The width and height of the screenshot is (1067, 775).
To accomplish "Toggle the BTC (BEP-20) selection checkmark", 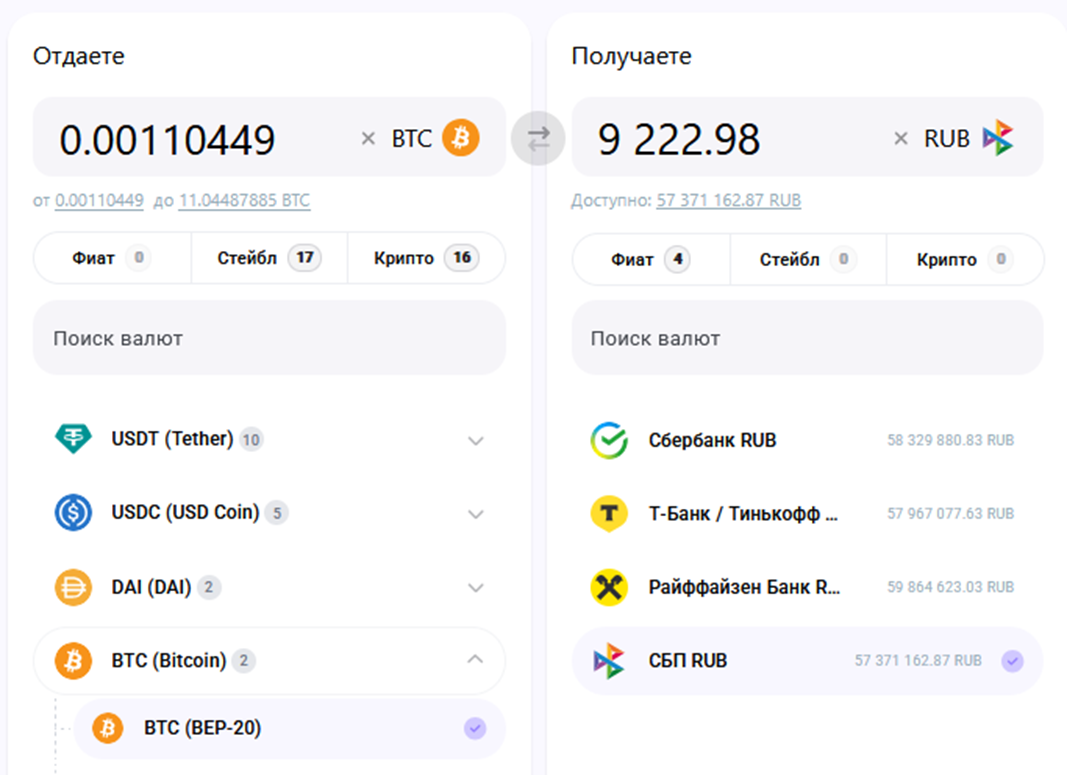I will pos(475,729).
